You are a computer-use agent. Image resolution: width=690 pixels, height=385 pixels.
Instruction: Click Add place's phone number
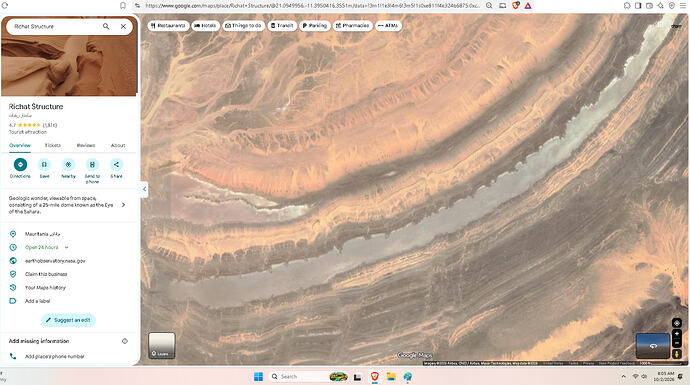tap(55, 356)
